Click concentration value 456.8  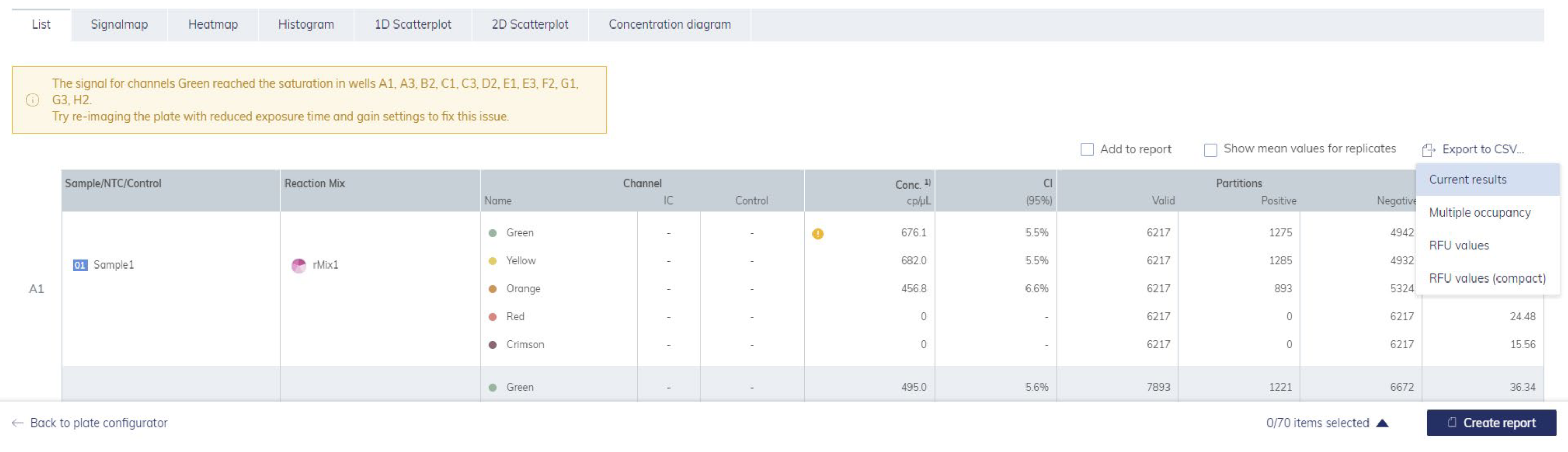click(x=914, y=289)
